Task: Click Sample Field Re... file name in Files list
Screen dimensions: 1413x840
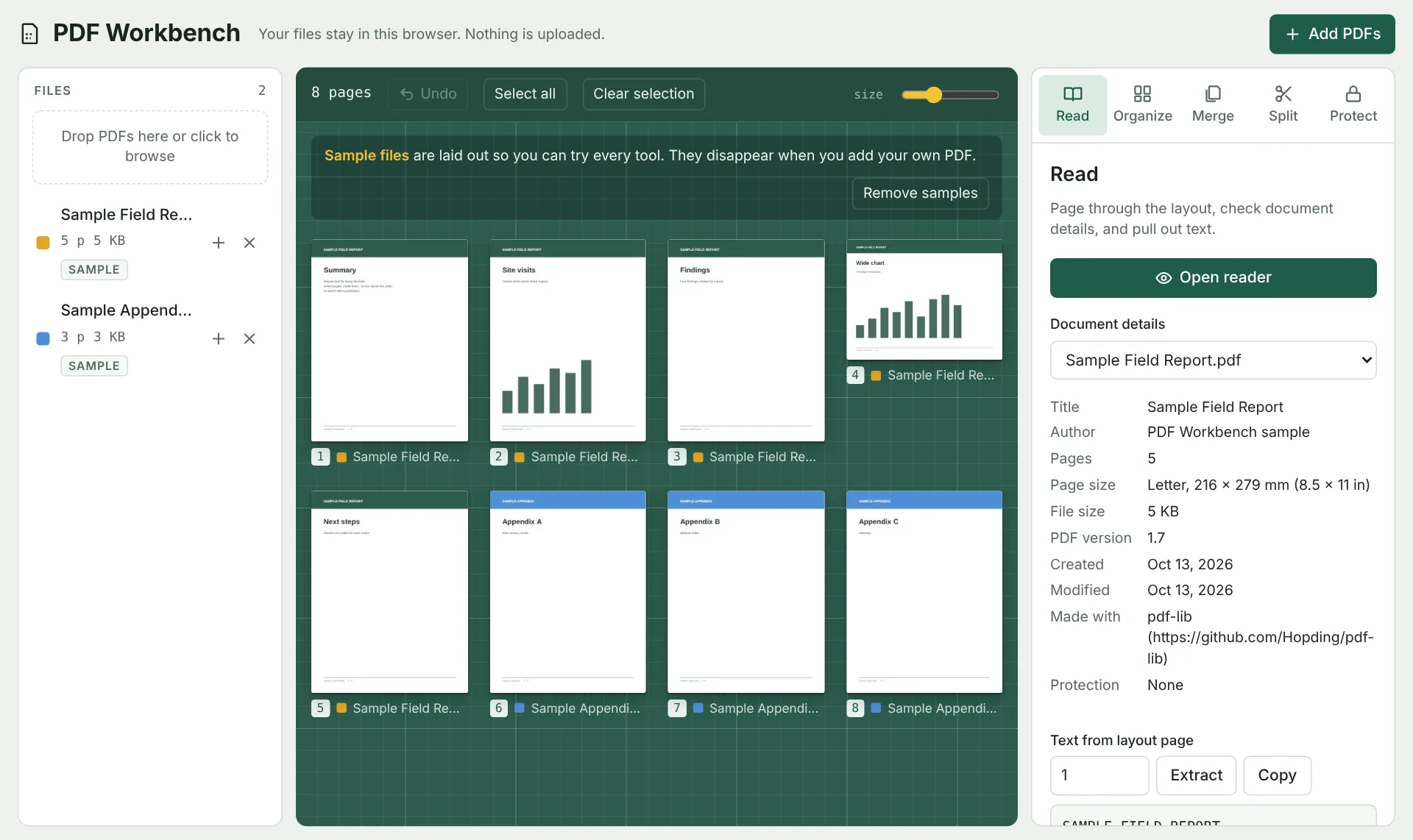Action: (x=127, y=215)
